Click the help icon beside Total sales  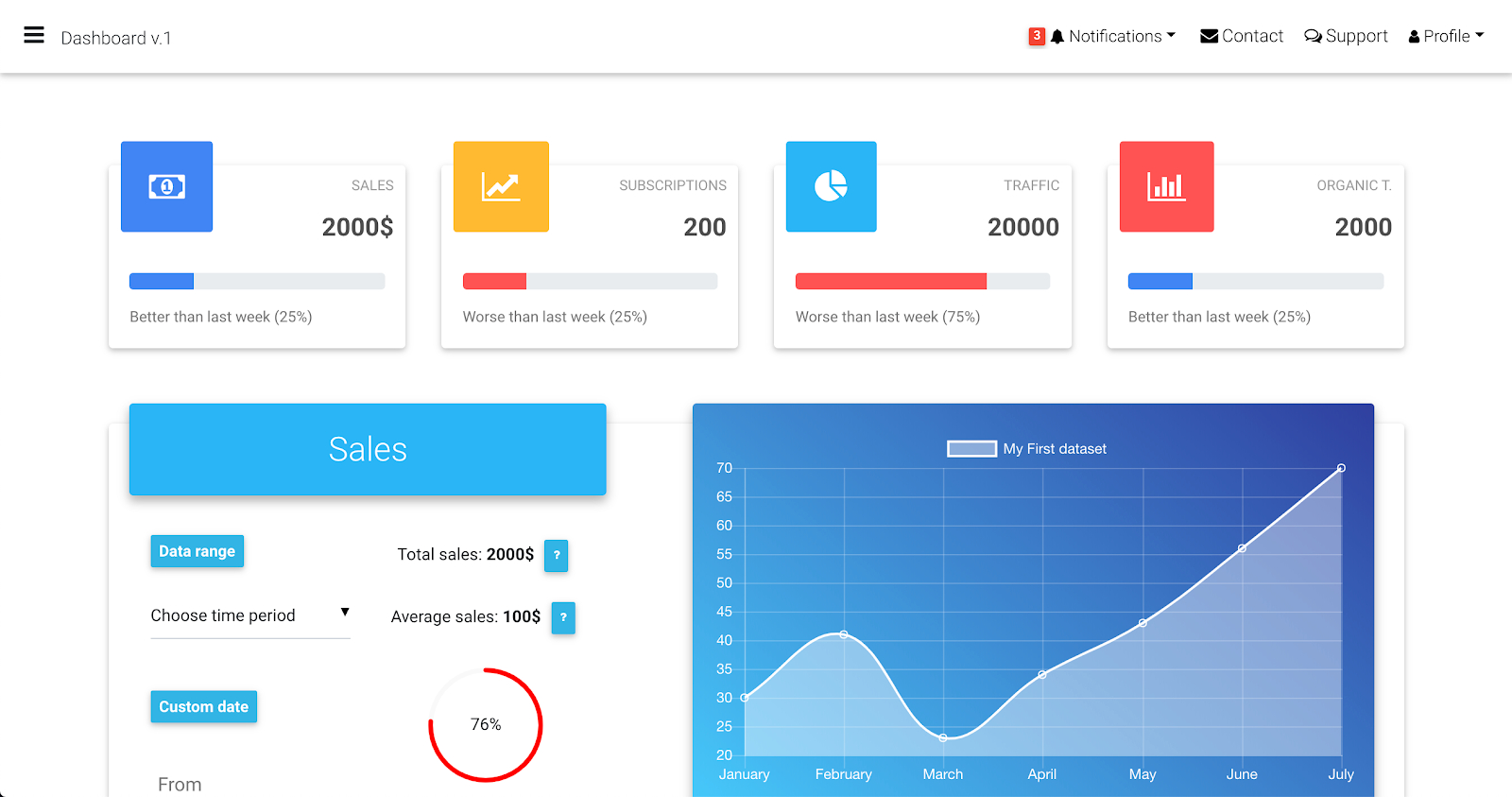(x=557, y=555)
